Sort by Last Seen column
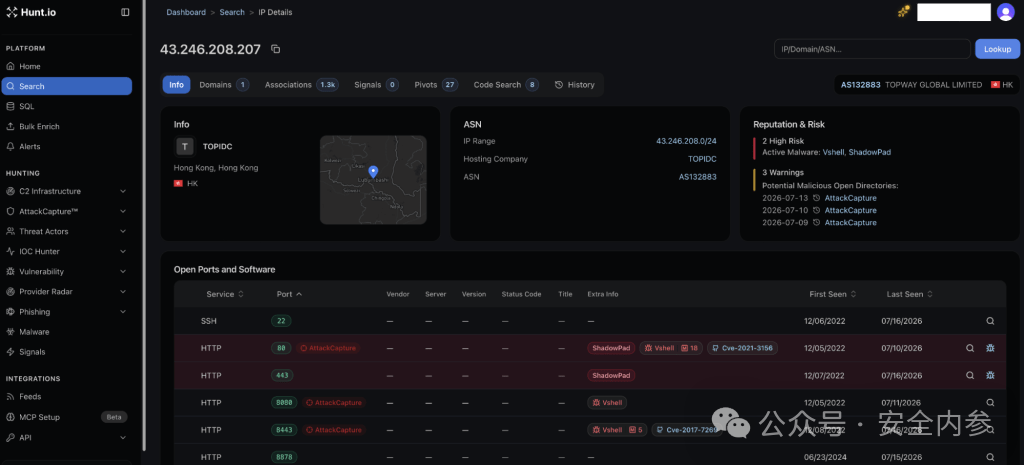The image size is (1024, 465). tap(910, 294)
